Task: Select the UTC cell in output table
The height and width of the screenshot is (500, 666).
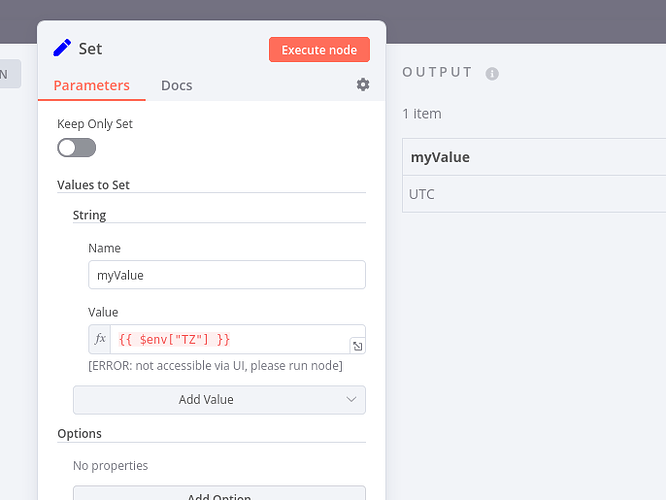Action: (423, 194)
